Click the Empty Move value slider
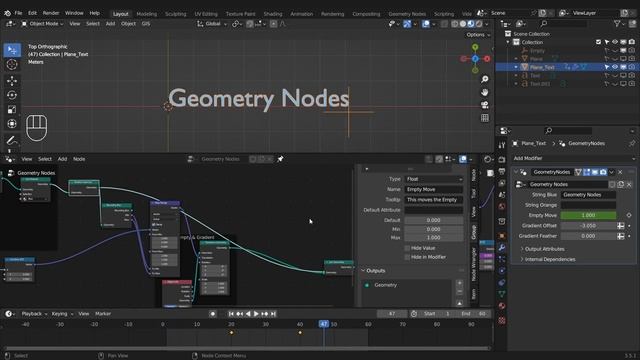The height and width of the screenshot is (360, 640). [x=588, y=215]
